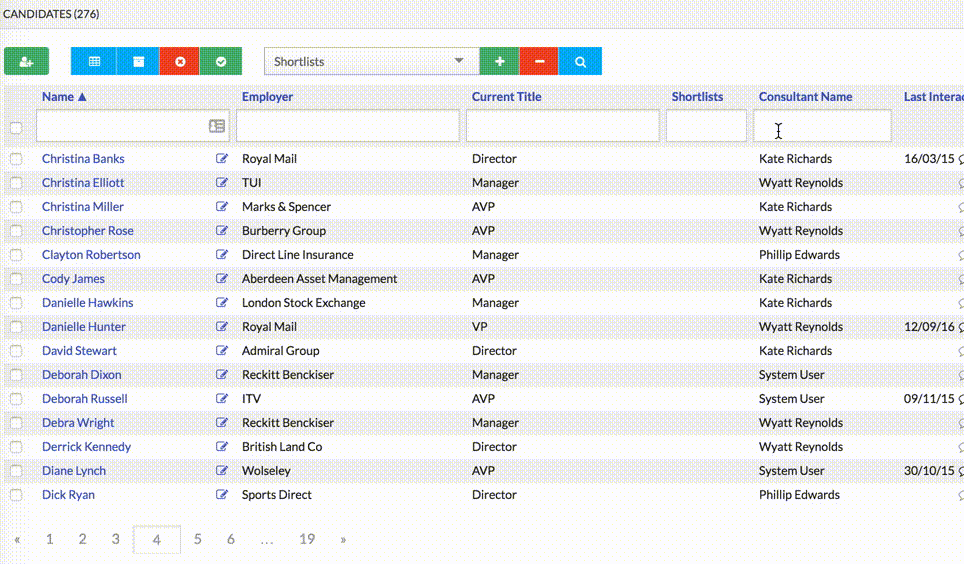964x564 pixels.
Task: Click the red circle-x toolbar button
Action: tap(180, 61)
